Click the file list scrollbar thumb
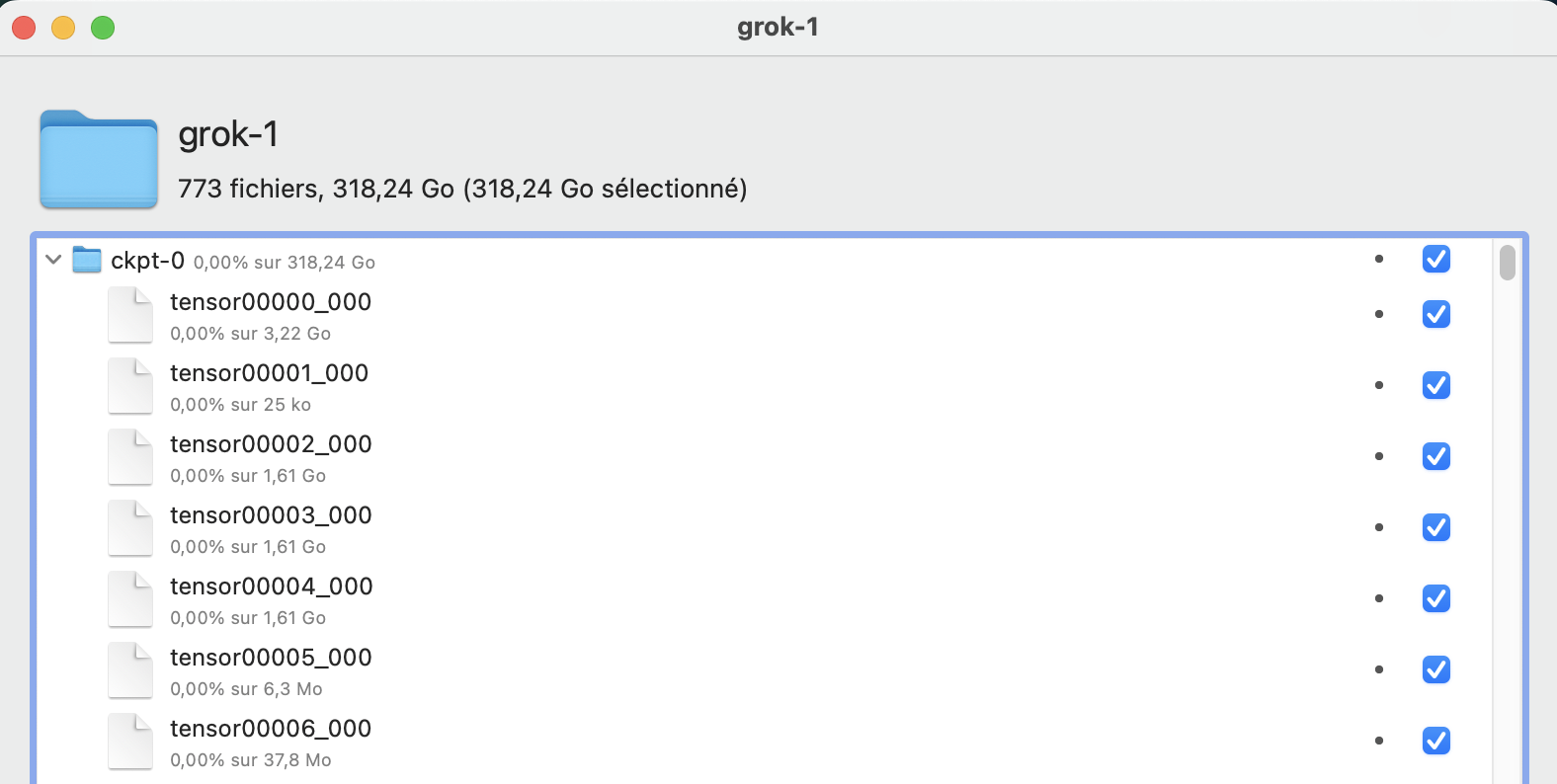This screenshot has width=1557, height=784. [x=1507, y=263]
